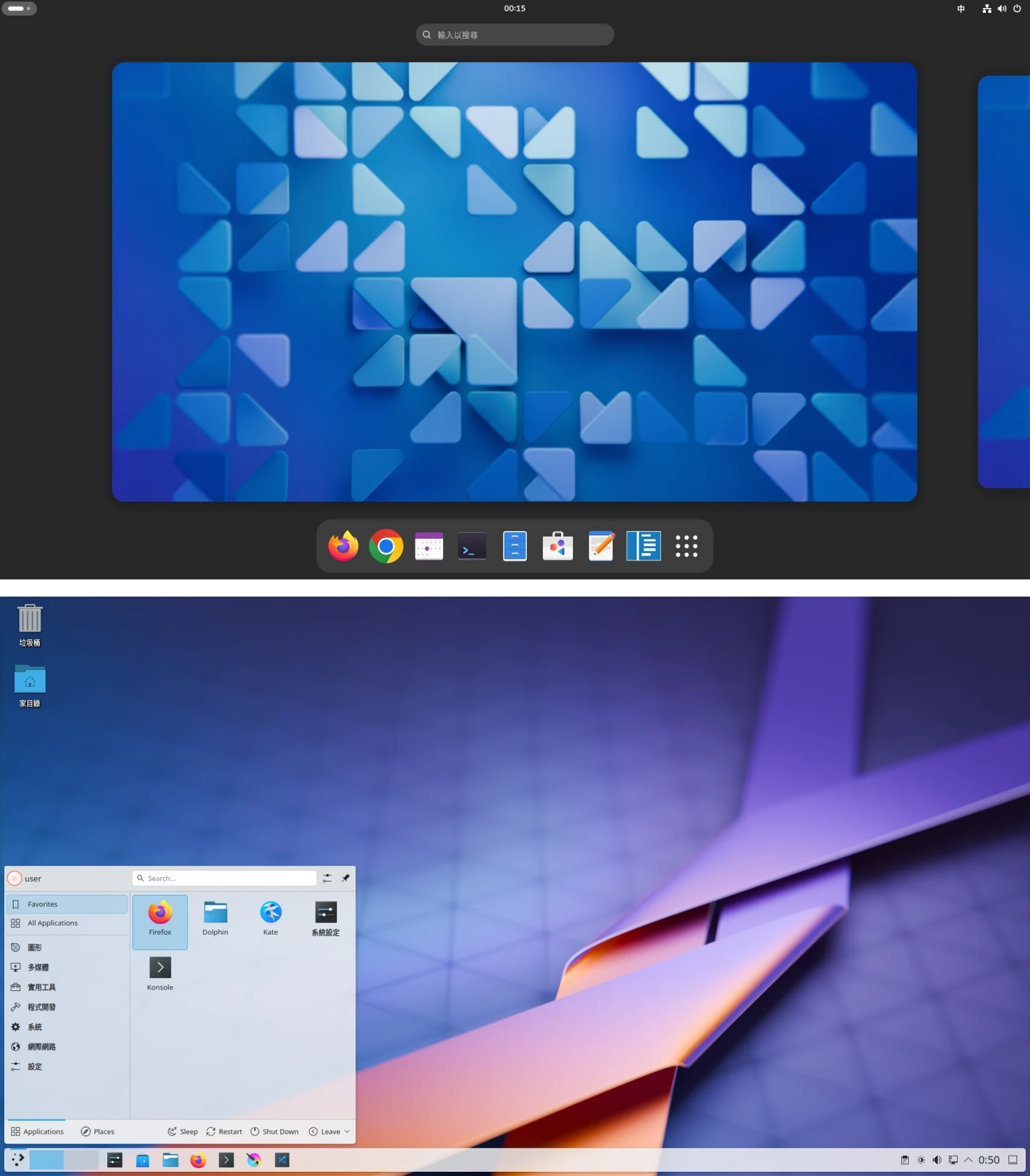This screenshot has height=1176, width=1030.
Task: Click the KDE application launcher button on panel
Action: 18,1159
